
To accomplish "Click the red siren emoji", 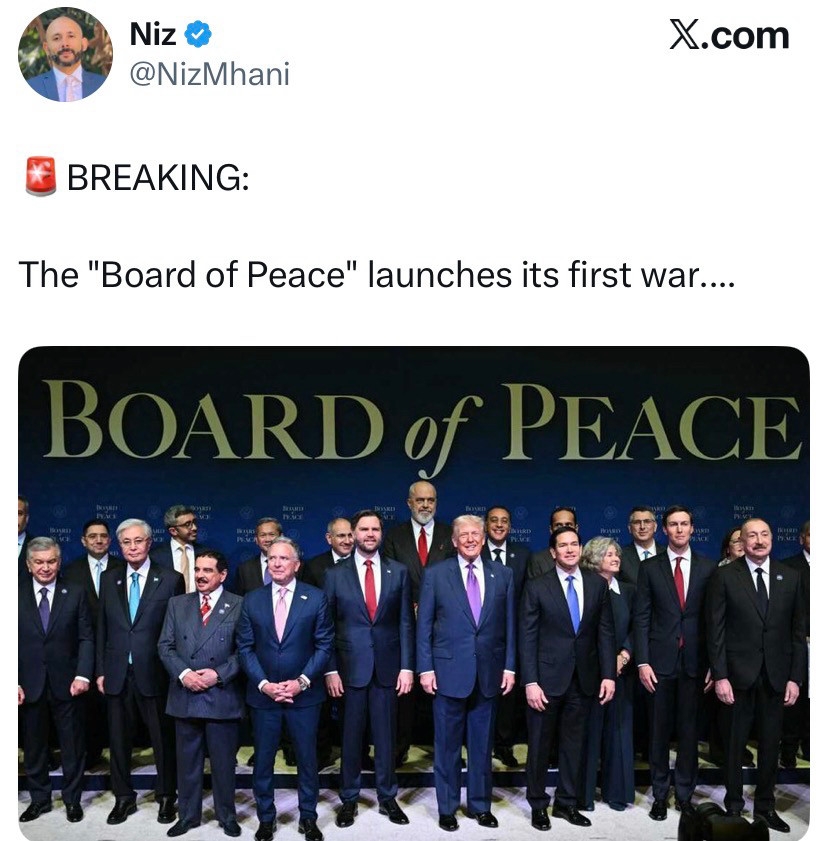I will coord(39,178).
